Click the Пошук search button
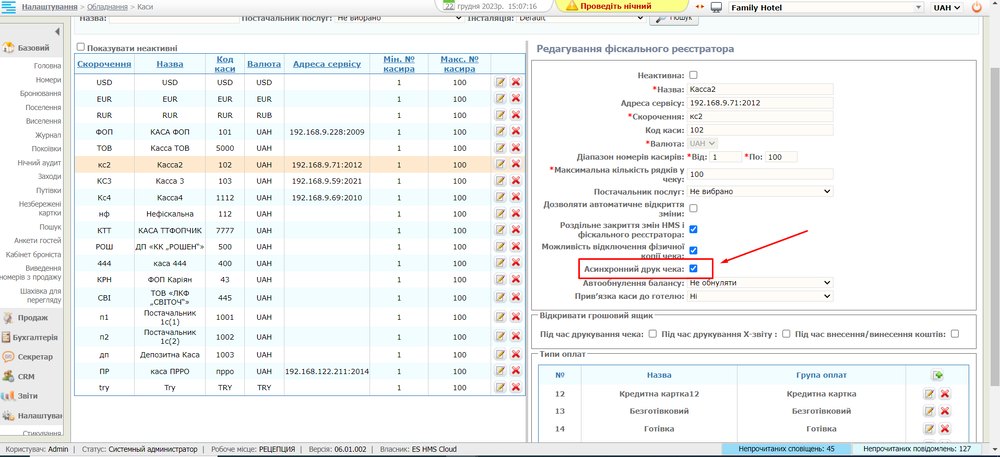Image resolution: width=1000 pixels, height=457 pixels. [x=674, y=18]
